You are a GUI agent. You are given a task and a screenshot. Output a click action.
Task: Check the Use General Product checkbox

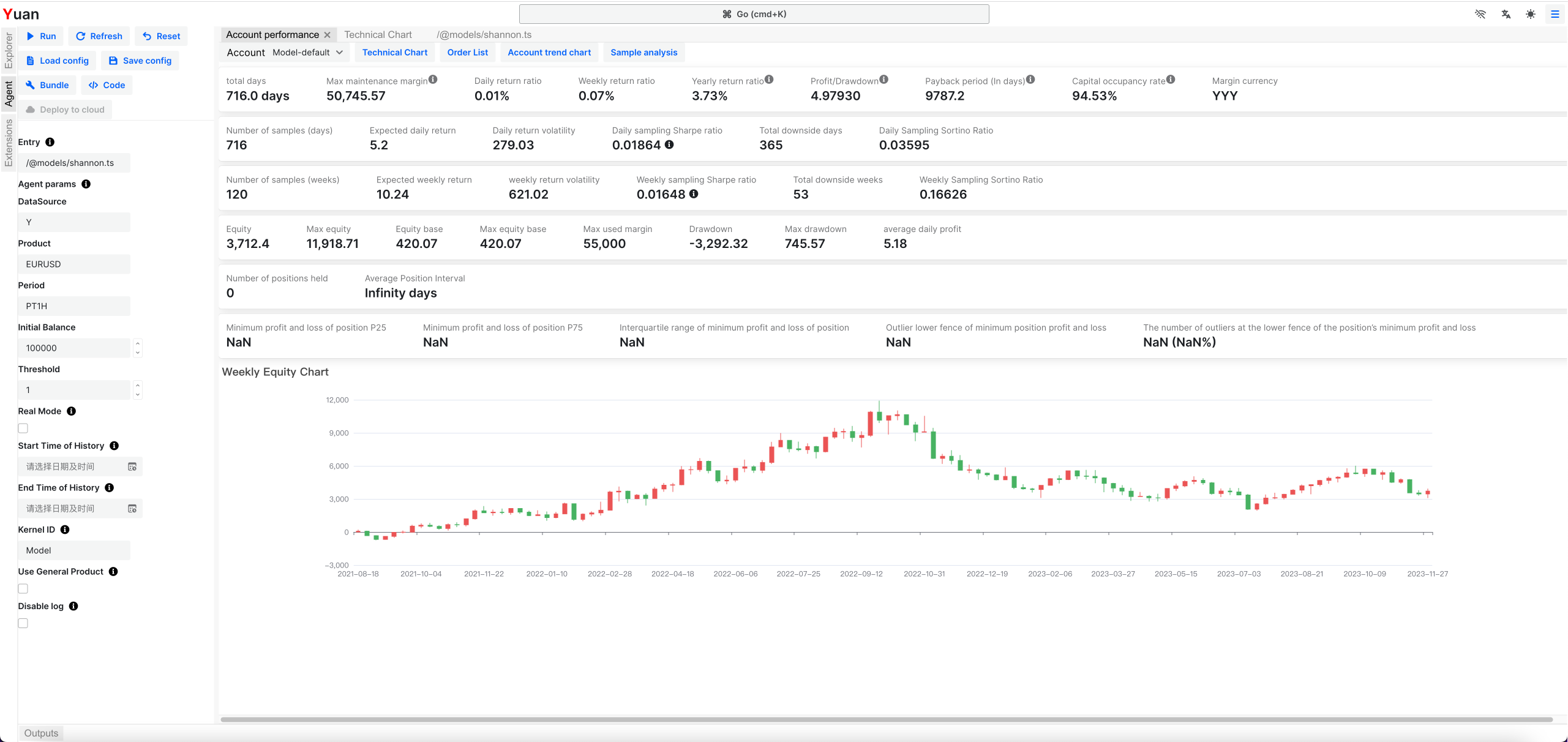tap(23, 589)
